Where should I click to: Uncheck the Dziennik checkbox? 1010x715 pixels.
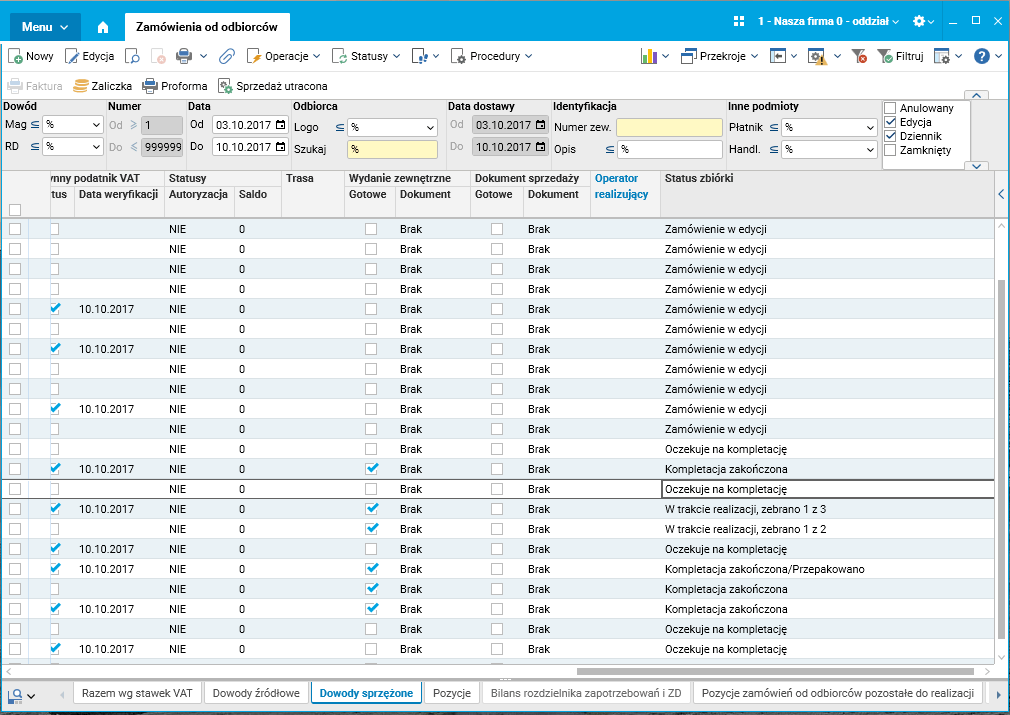pos(890,136)
